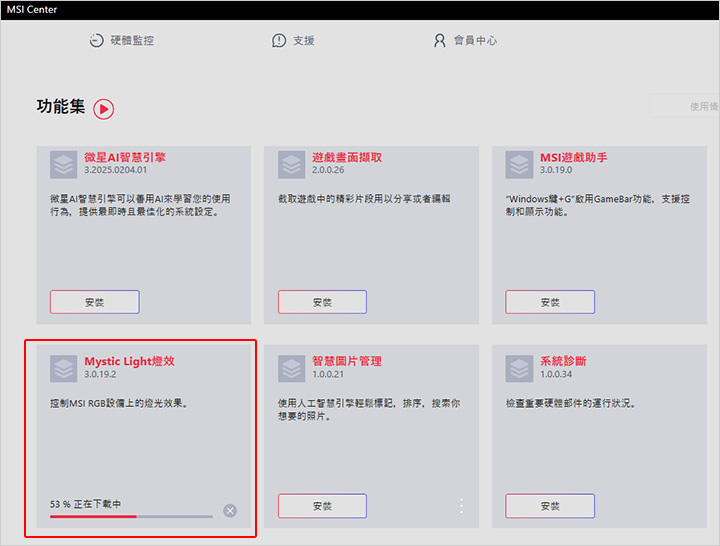Click the 遊戲畫面擷取 title
720x546 pixels.
click(x=347, y=158)
